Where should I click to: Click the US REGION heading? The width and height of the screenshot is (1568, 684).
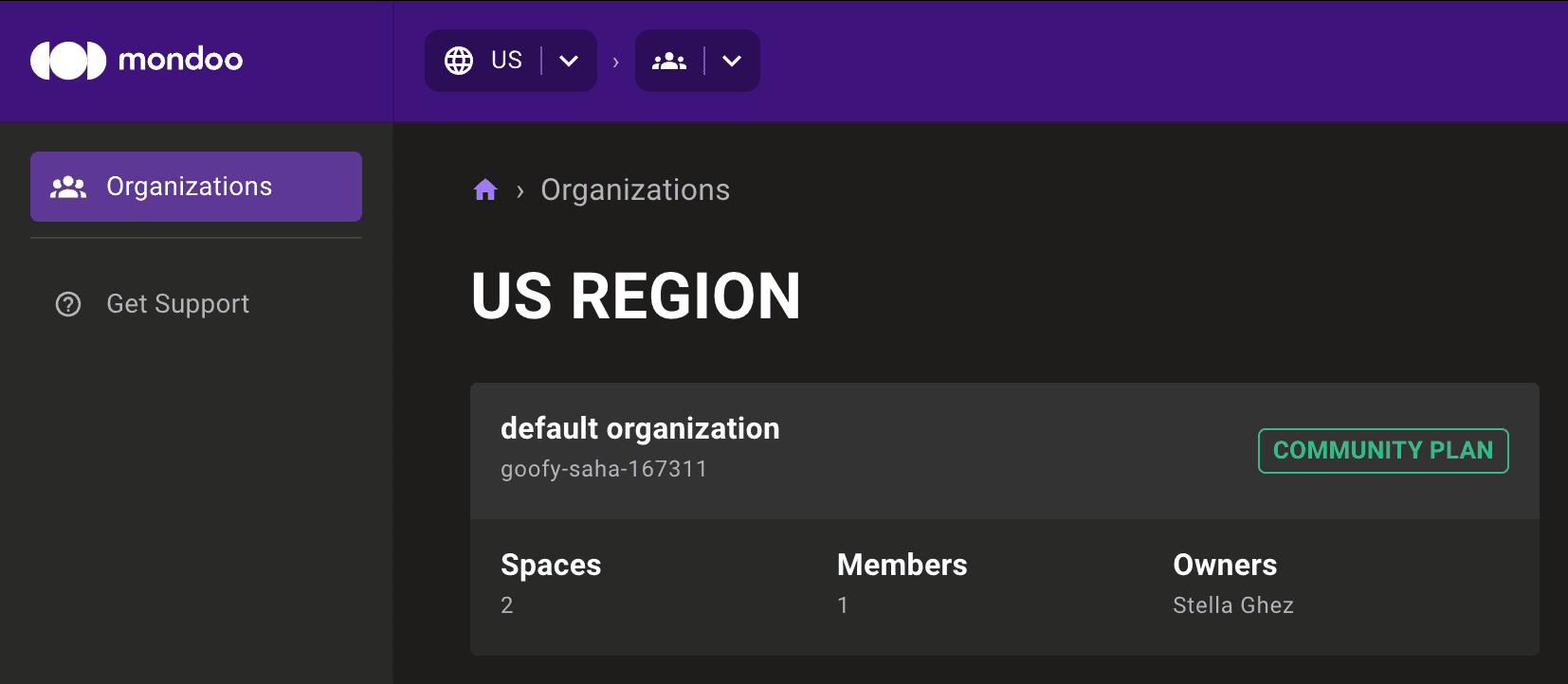[x=636, y=297]
